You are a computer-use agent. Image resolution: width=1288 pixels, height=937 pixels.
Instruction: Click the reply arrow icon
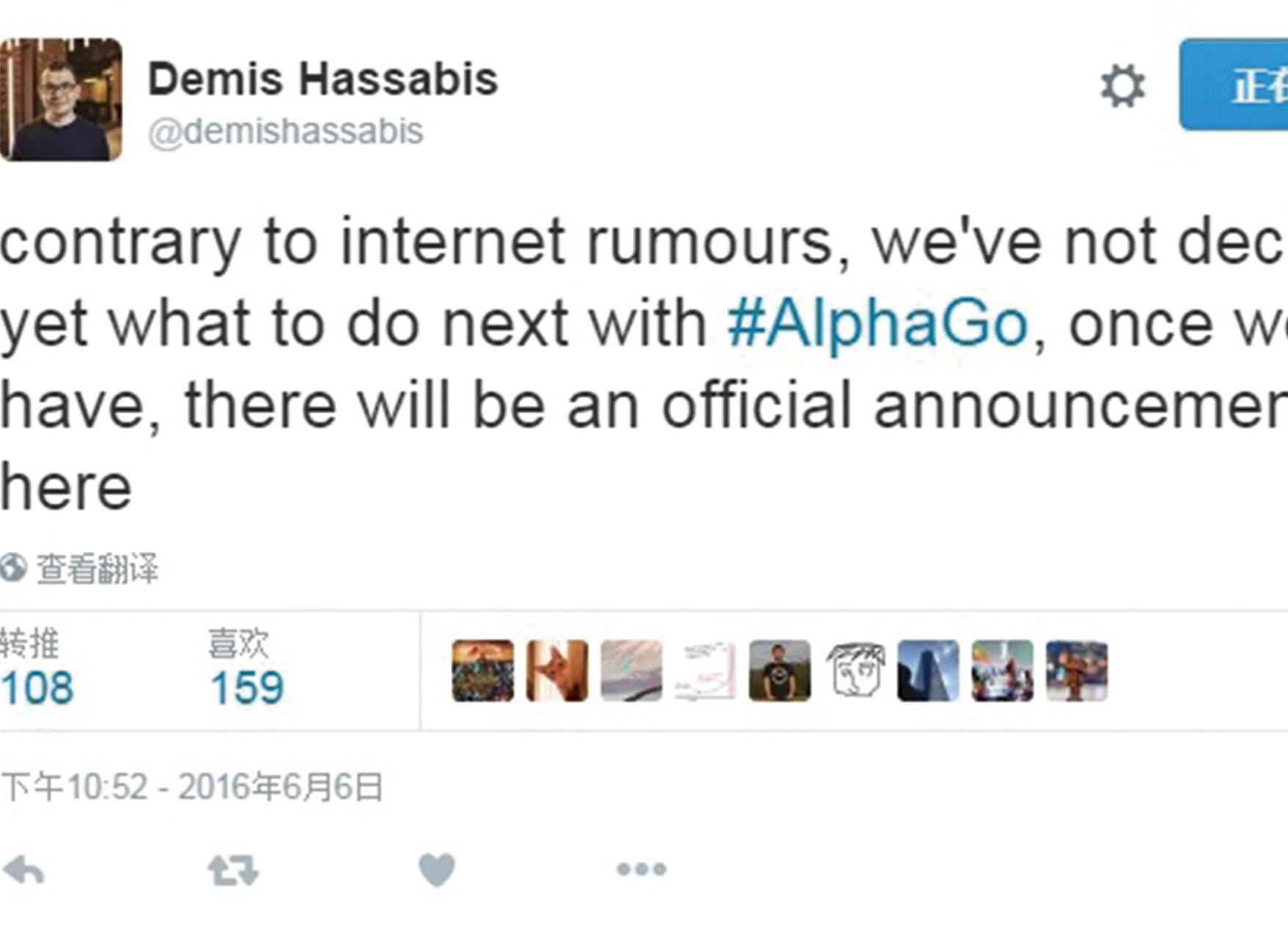(x=24, y=871)
